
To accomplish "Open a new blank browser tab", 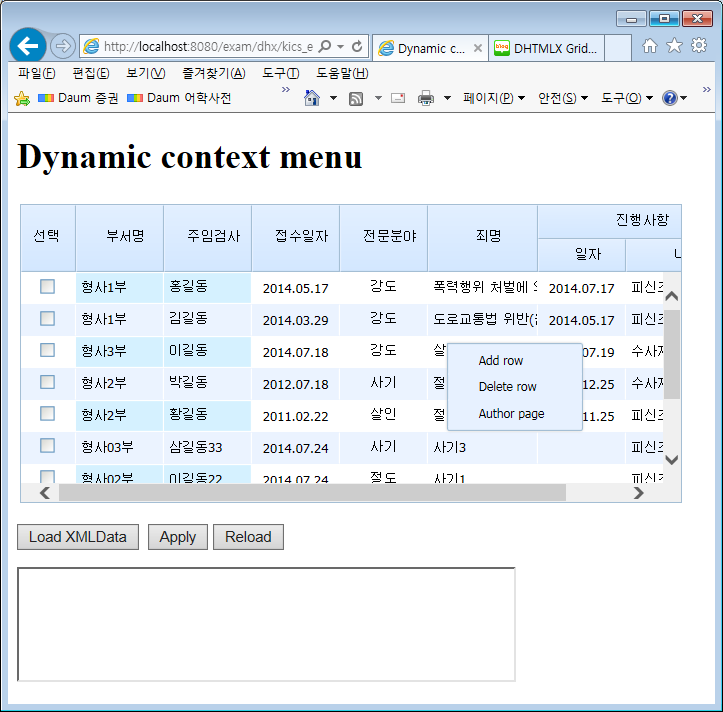I will tap(618, 48).
